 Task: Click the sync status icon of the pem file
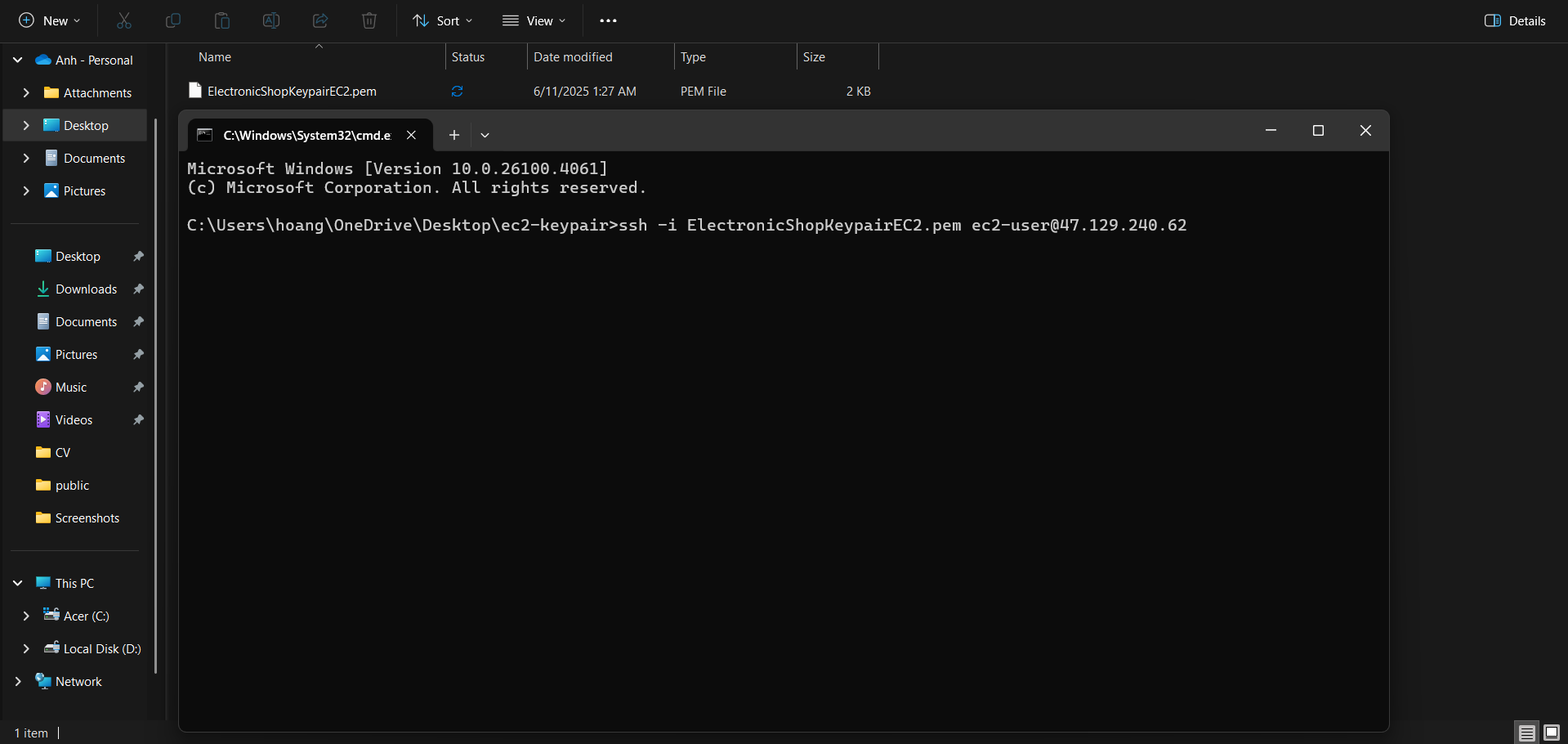(x=457, y=91)
